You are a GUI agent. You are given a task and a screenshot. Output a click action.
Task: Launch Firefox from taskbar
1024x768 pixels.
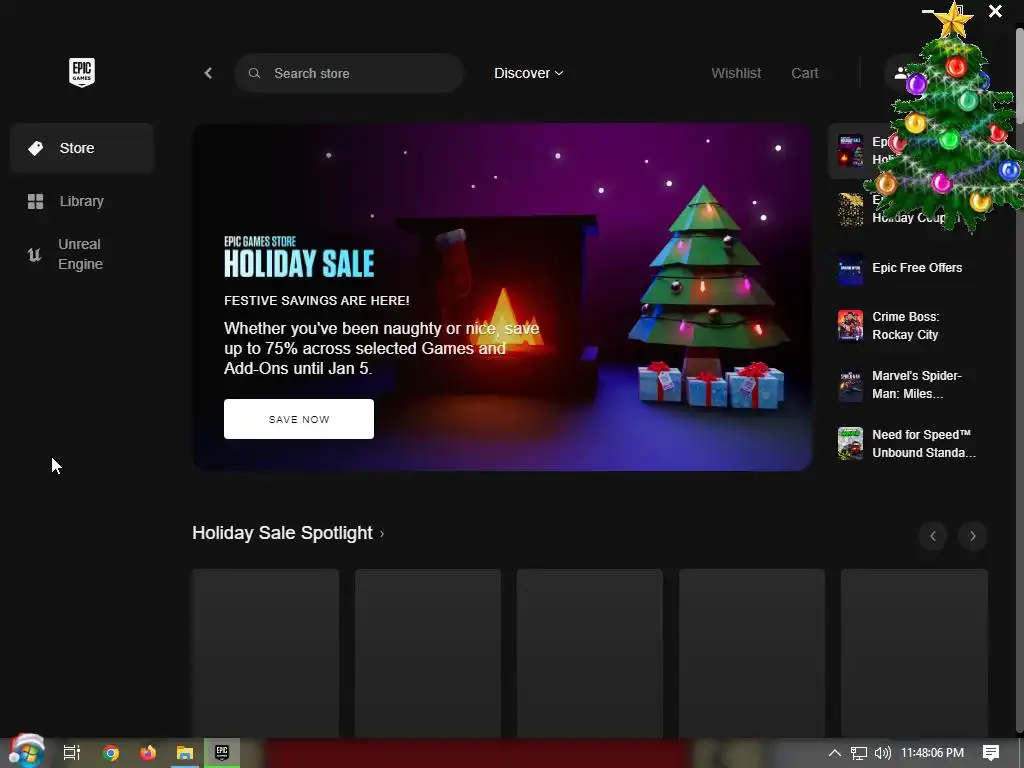[148, 753]
